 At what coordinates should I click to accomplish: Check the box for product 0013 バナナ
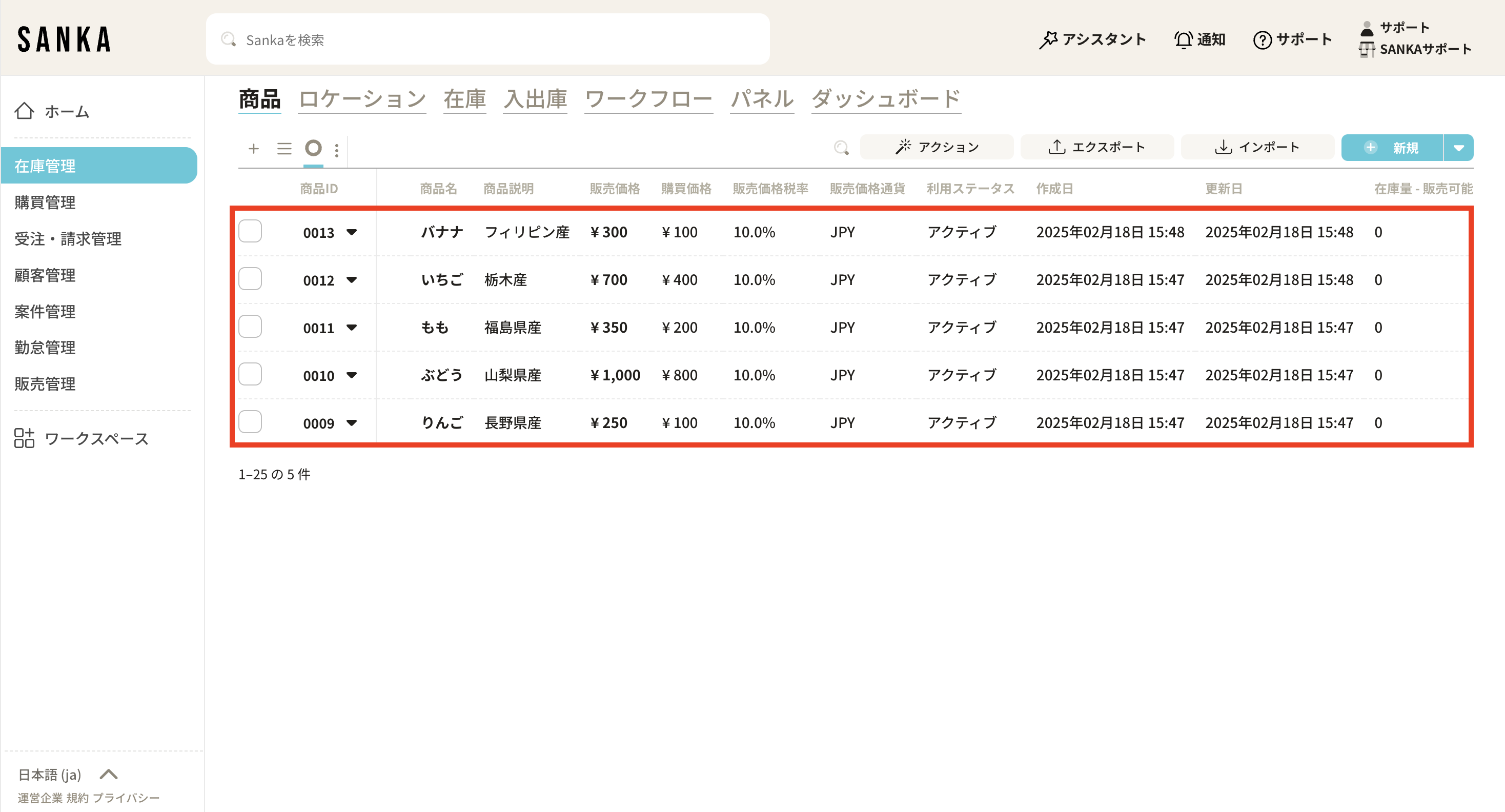(x=250, y=231)
